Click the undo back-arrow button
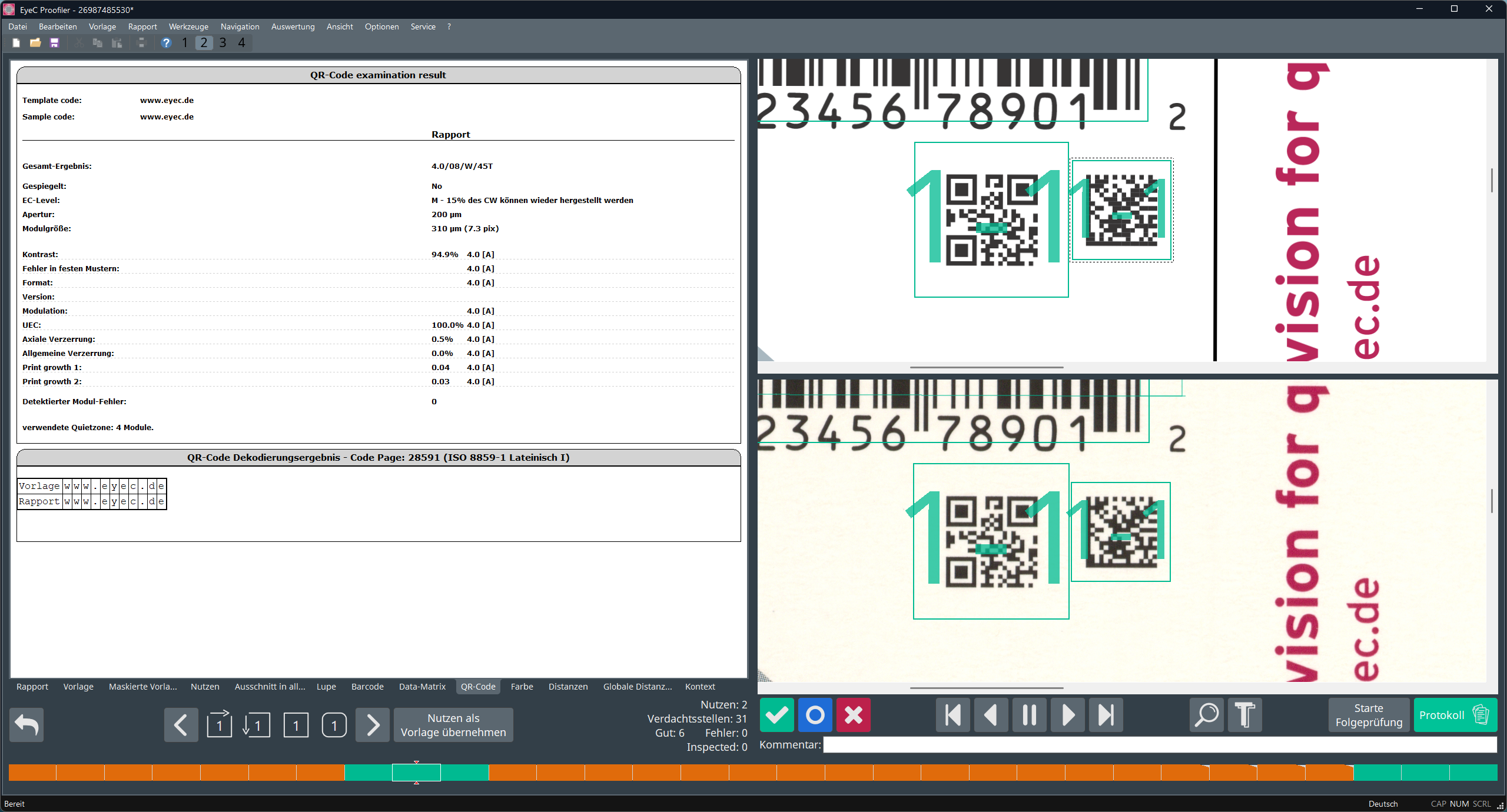The width and height of the screenshot is (1507, 812). (26, 725)
